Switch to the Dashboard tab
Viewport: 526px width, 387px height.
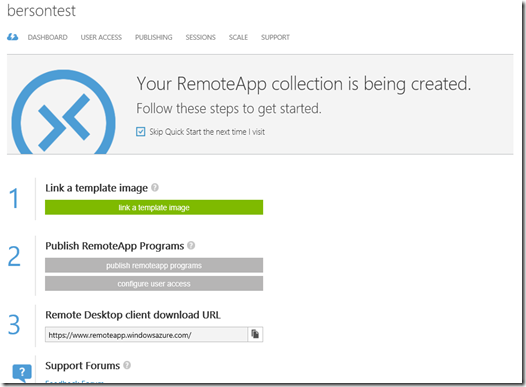point(48,37)
